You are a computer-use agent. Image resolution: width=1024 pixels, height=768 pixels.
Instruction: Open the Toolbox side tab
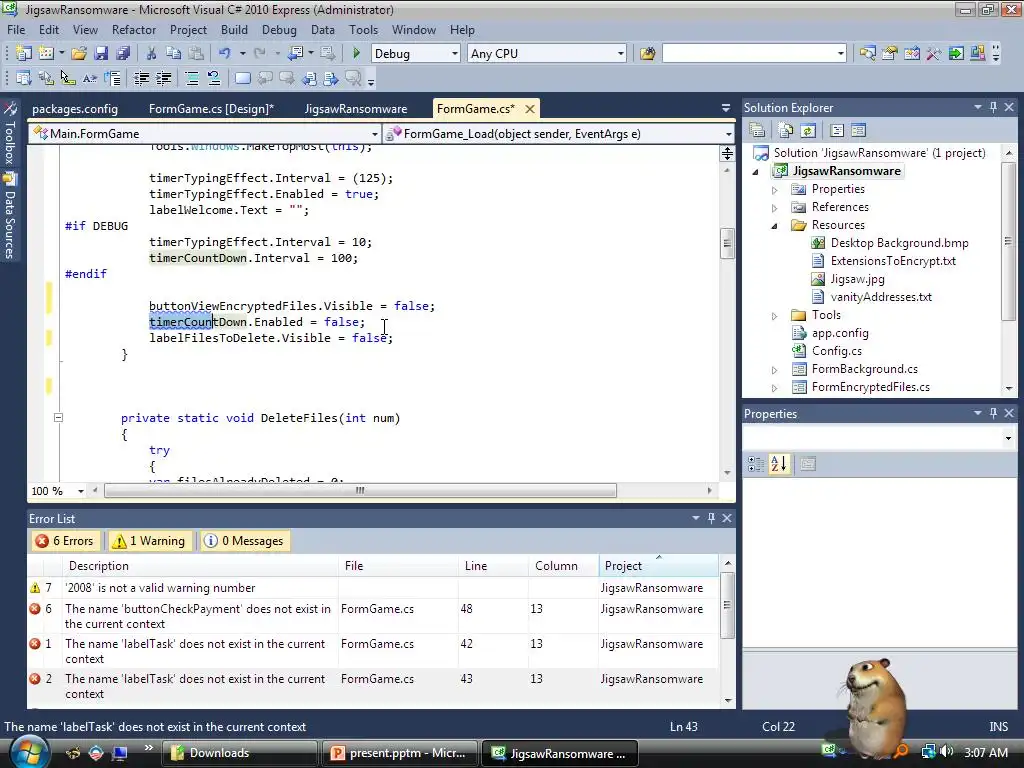(x=10, y=134)
